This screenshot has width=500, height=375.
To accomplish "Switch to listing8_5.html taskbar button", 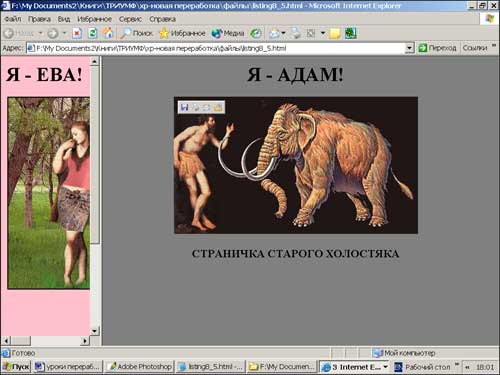I will (x=211, y=367).
